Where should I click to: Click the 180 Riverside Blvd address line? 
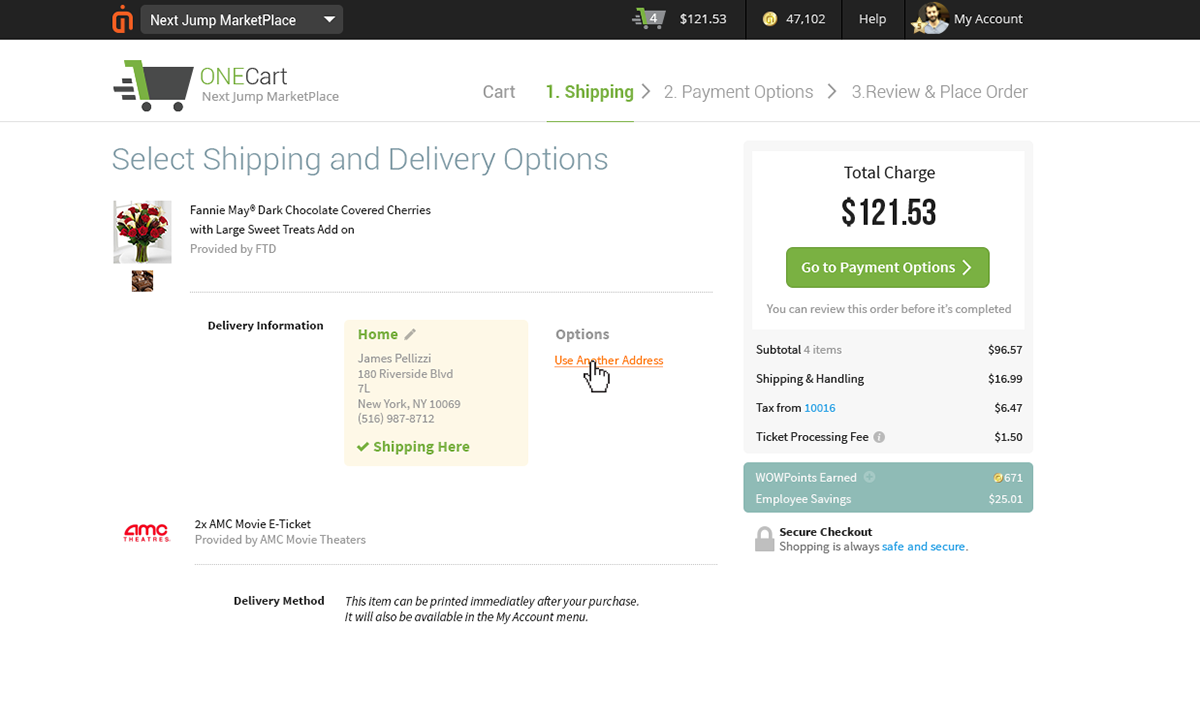click(405, 374)
